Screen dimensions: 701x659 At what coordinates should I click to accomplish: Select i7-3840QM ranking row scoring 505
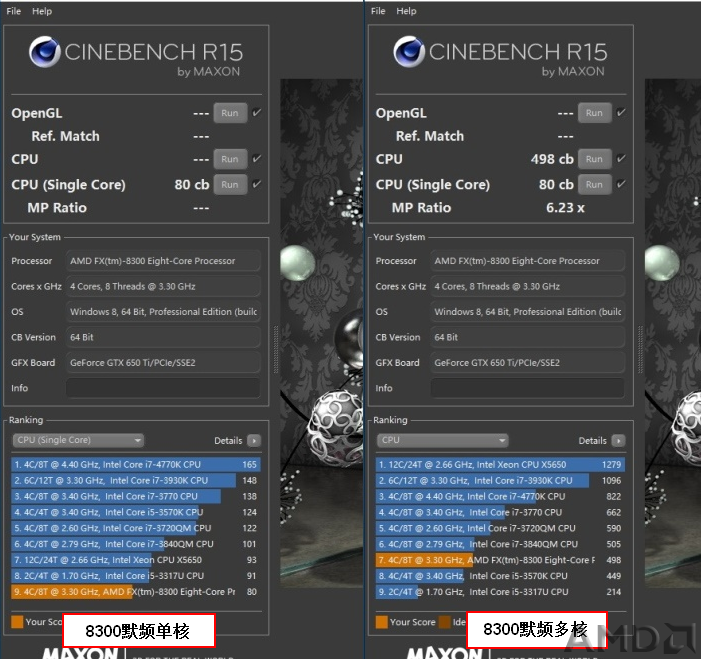(500, 544)
